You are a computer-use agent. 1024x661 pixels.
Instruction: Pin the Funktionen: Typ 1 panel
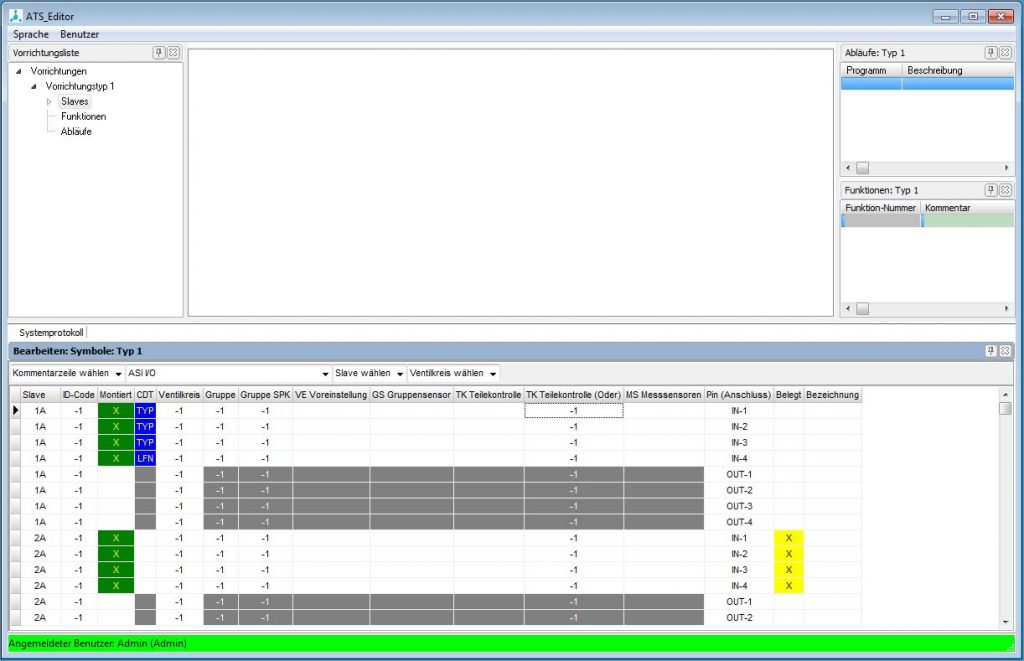point(991,190)
